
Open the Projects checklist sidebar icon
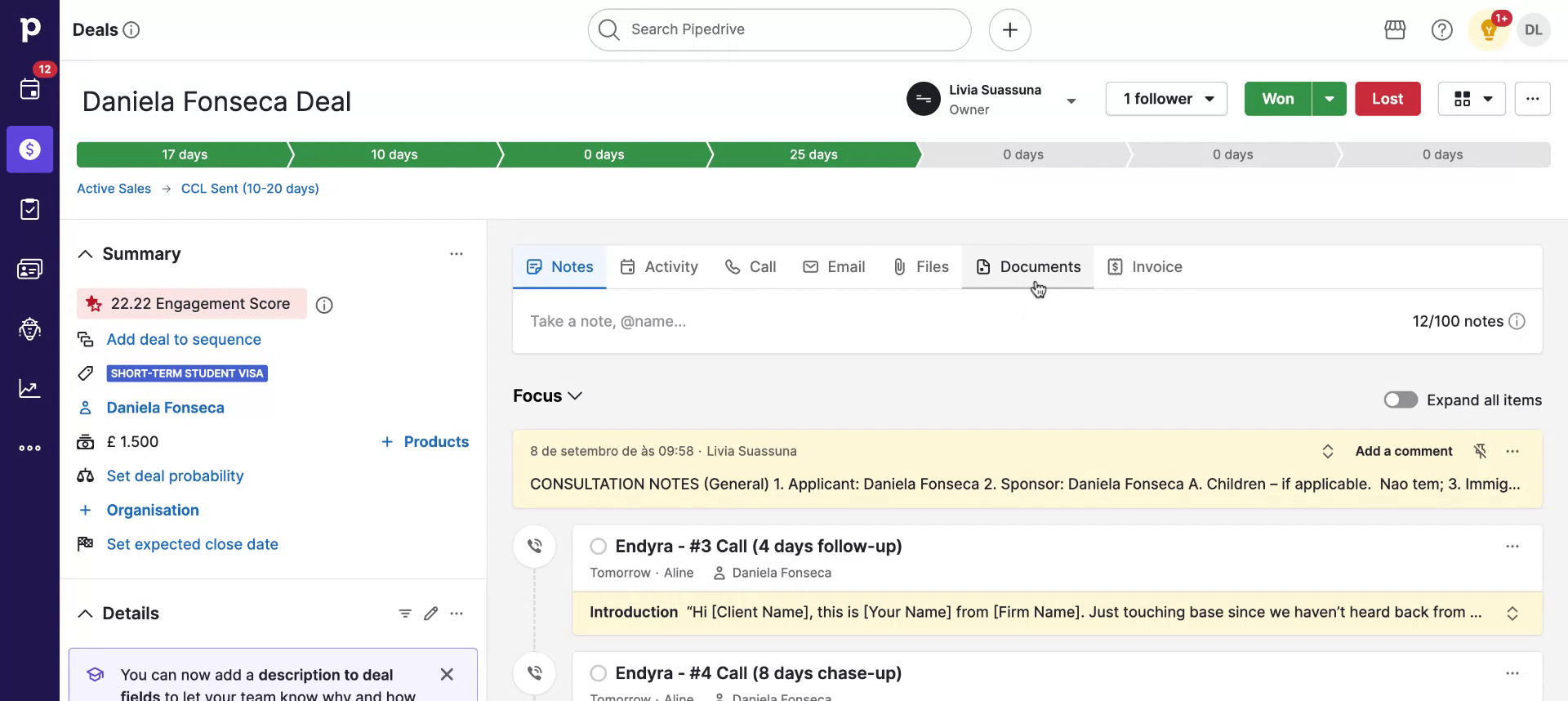[x=29, y=209]
